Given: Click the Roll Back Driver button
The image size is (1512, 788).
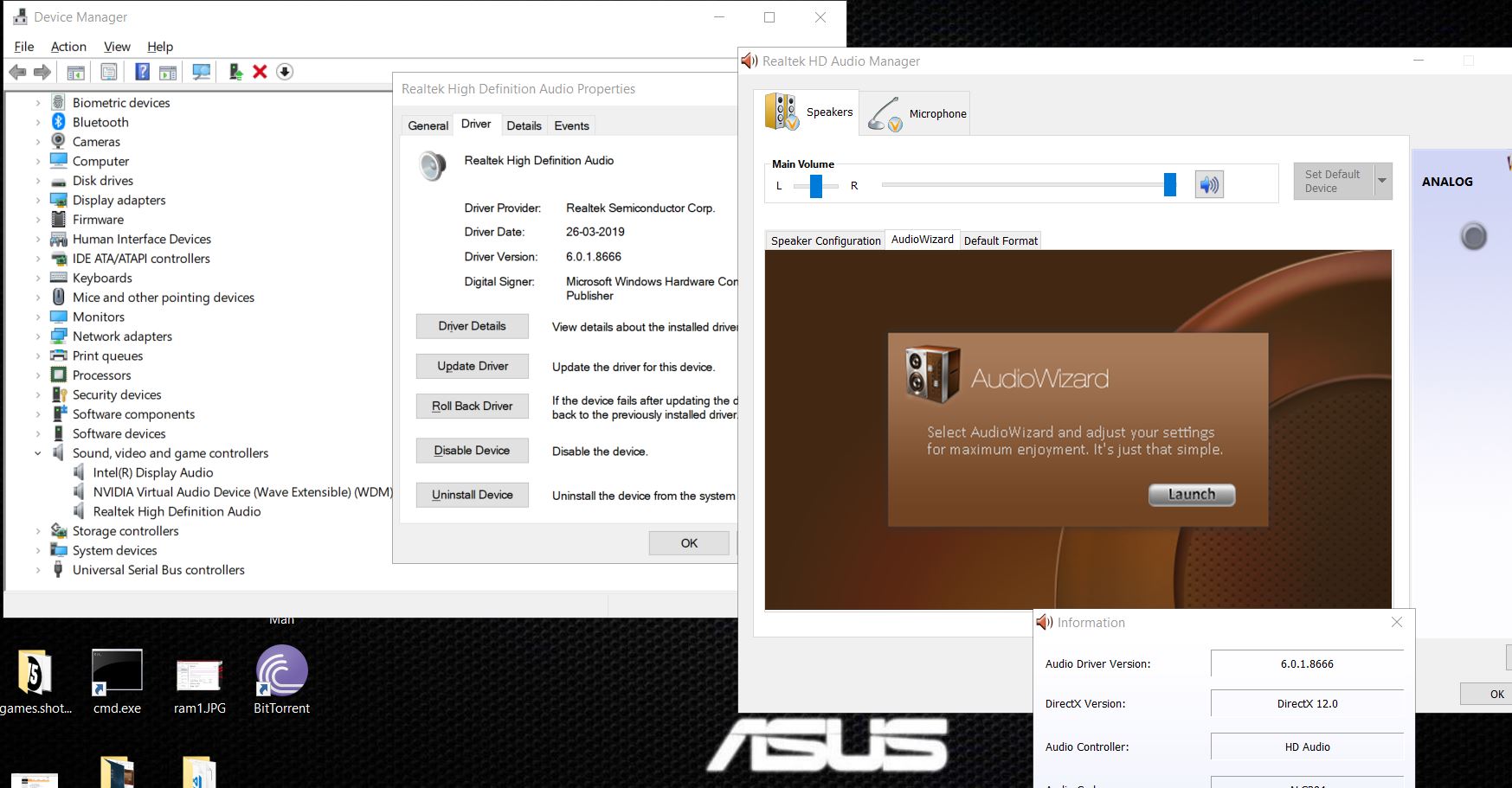Looking at the screenshot, I should click(x=472, y=406).
